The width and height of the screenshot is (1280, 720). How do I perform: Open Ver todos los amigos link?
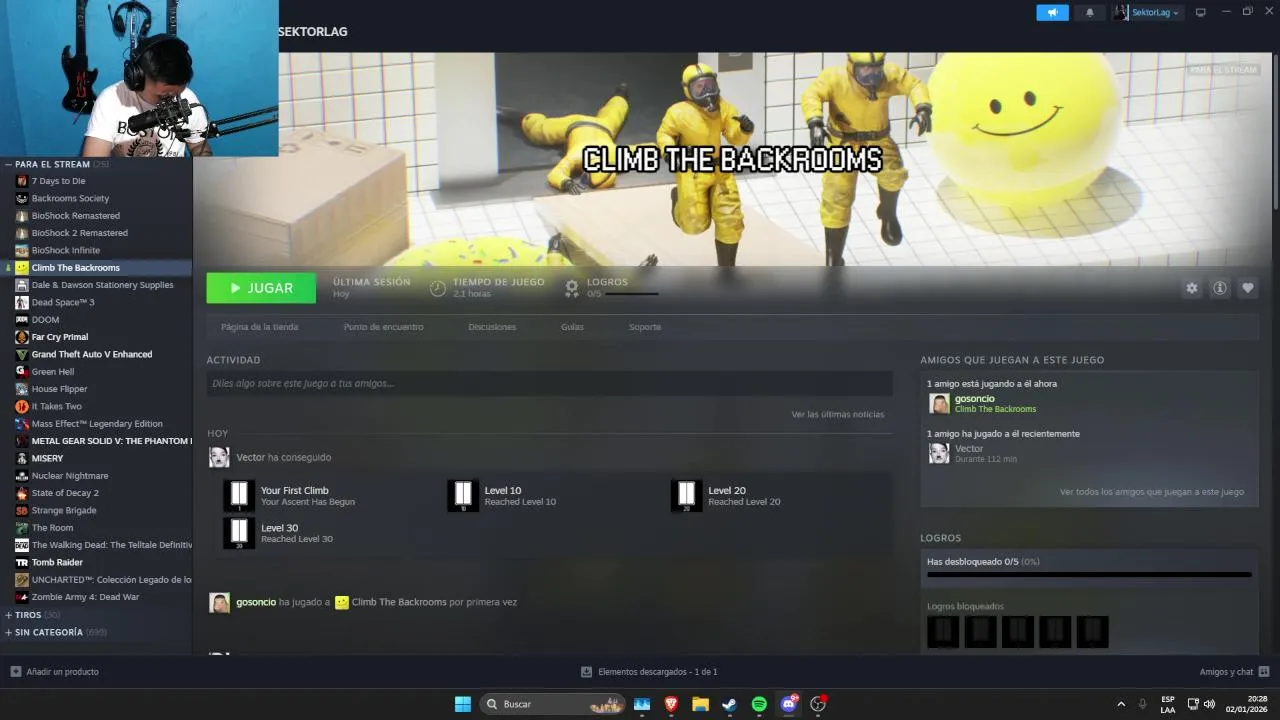(1152, 492)
